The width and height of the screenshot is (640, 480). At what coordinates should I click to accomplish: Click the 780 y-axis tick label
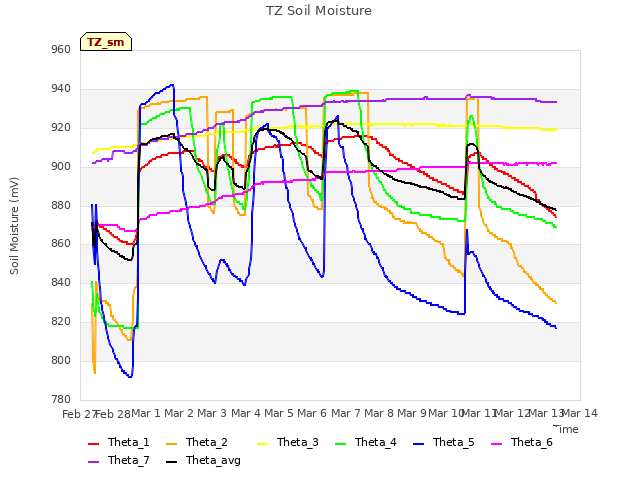click(61, 399)
